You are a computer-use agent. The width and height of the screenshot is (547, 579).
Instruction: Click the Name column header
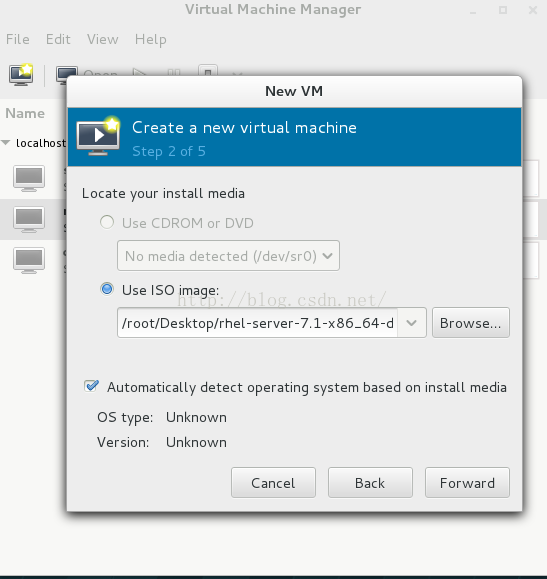pyautogui.click(x=25, y=113)
